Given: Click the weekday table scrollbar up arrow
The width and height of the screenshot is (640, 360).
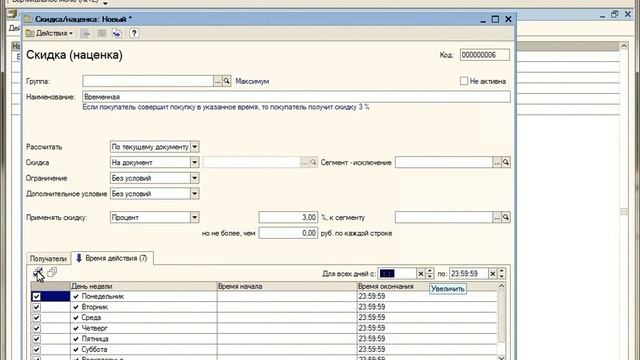Looking at the screenshot, I should tap(502, 286).
